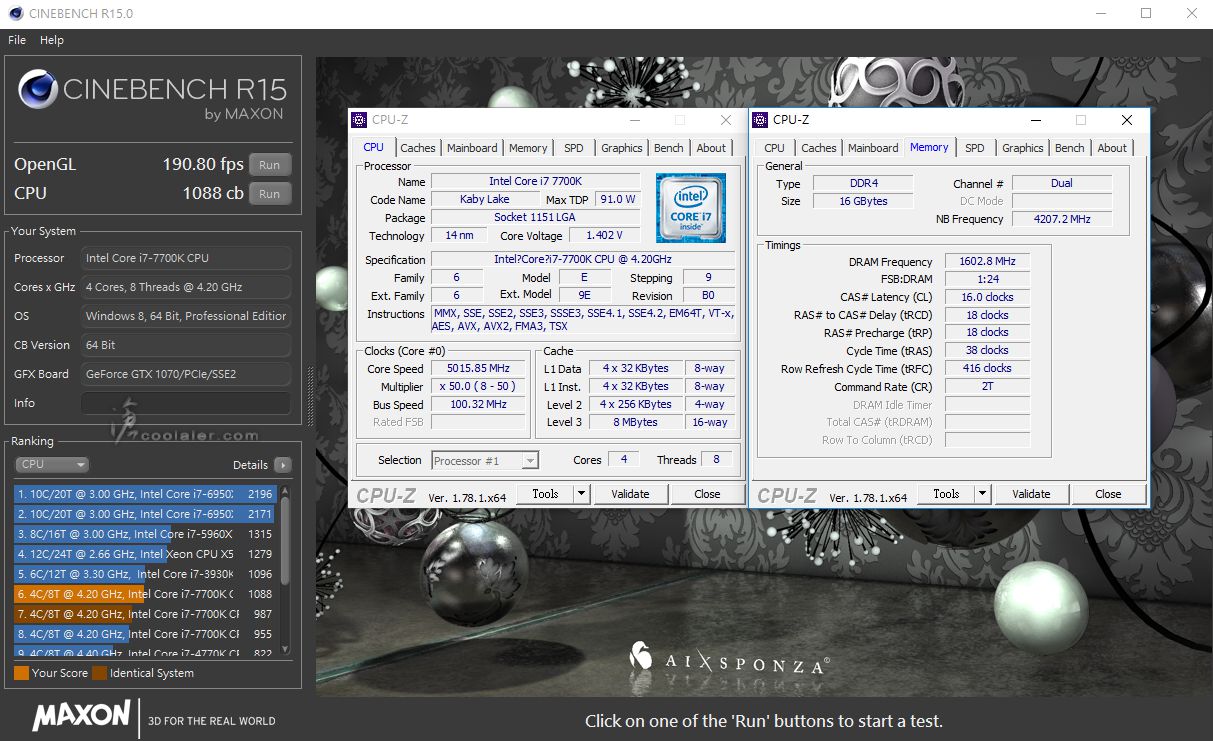Switch to CPU tab in right CPU-Z window

775,148
